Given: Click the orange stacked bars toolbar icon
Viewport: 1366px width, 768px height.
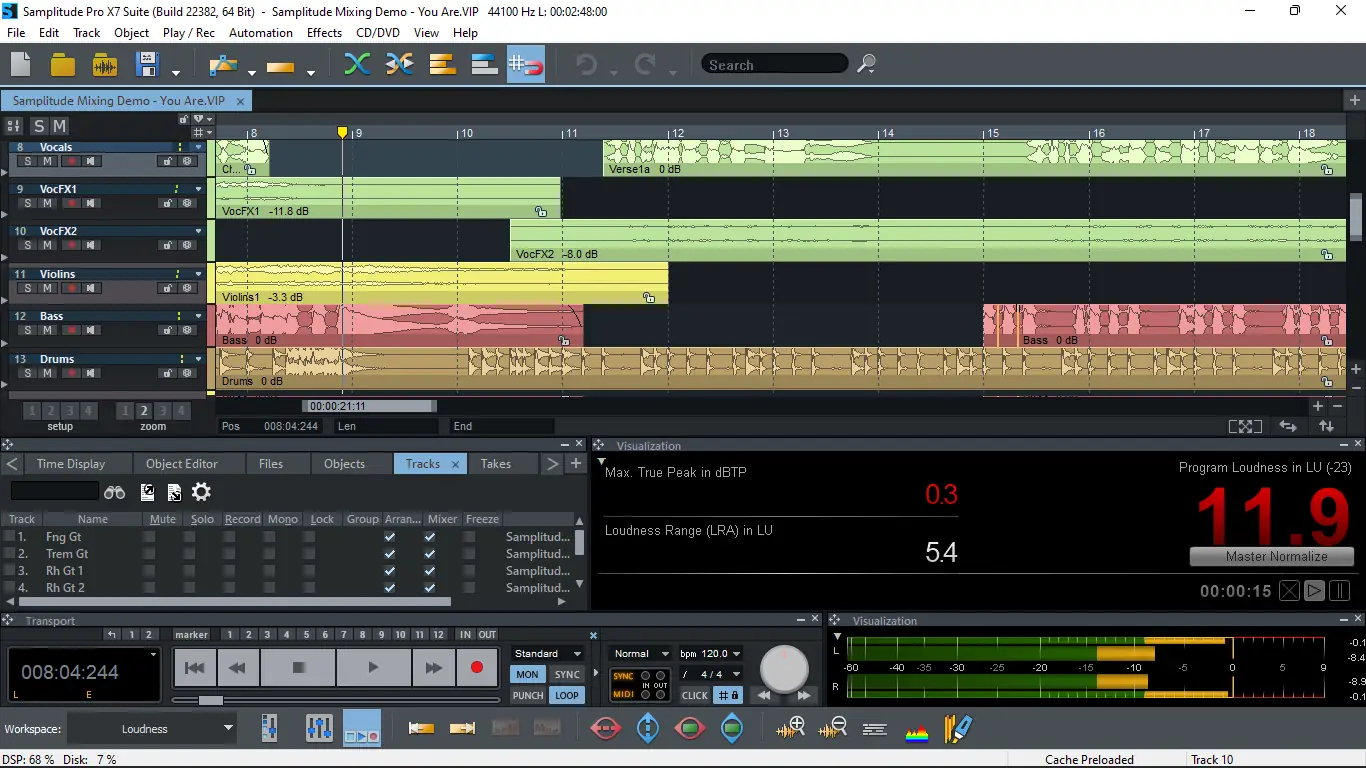Looking at the screenshot, I should tap(442, 65).
